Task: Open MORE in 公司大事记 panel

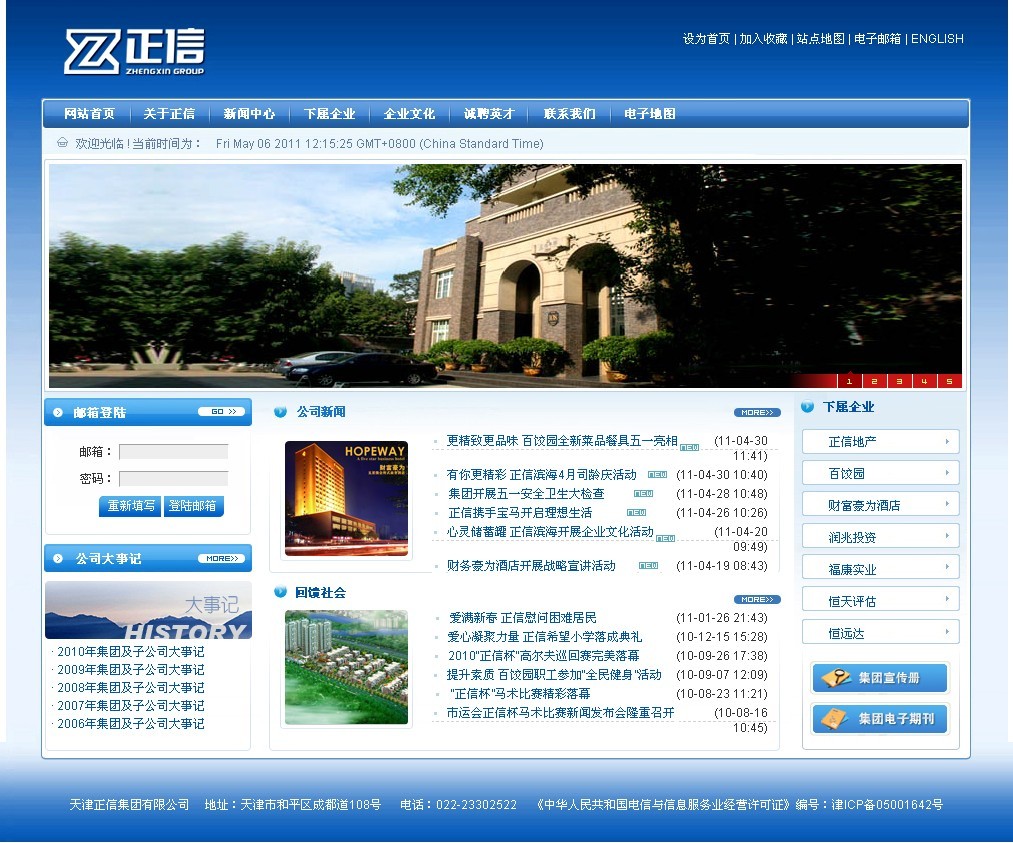Action: coord(222,558)
